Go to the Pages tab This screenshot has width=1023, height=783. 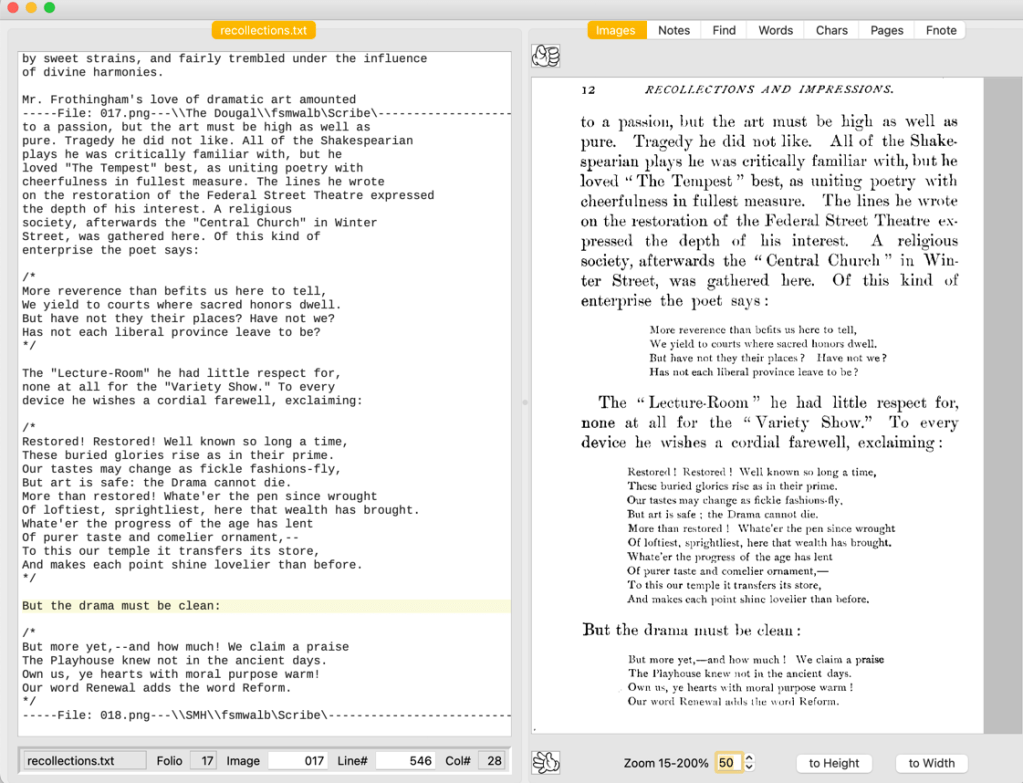[x=886, y=30]
